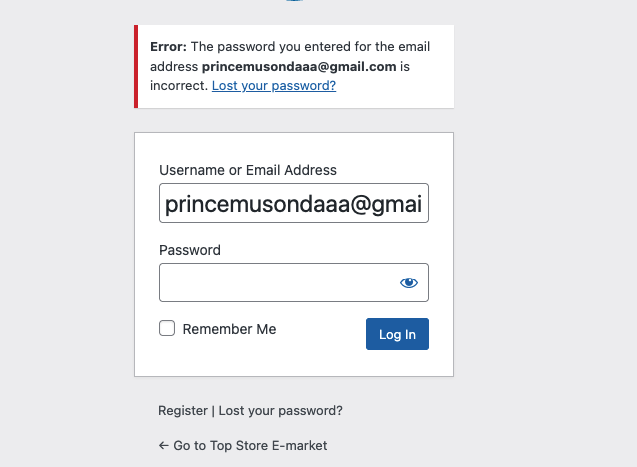This screenshot has width=637, height=467.
Task: Show password using the eye icon
Action: pyautogui.click(x=409, y=283)
